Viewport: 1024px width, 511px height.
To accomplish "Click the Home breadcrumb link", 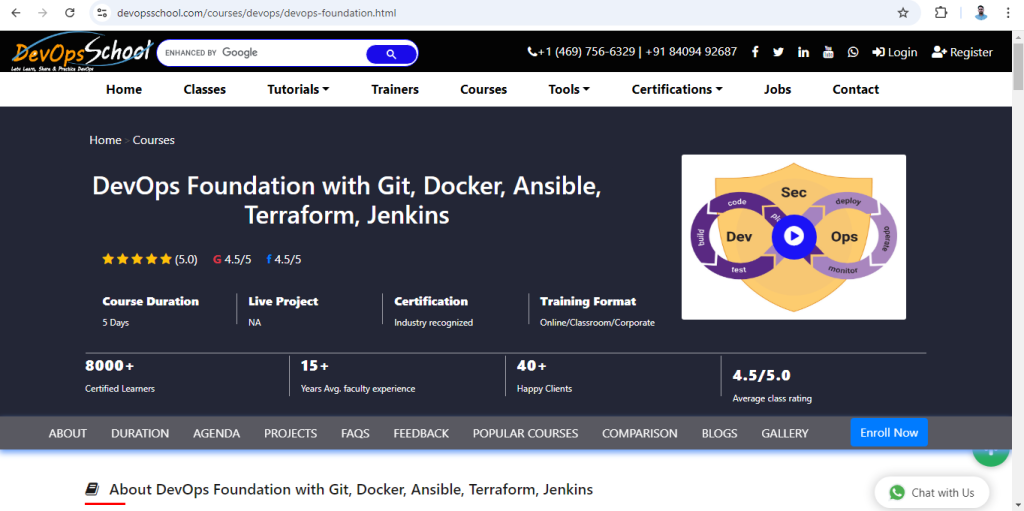I will 105,140.
